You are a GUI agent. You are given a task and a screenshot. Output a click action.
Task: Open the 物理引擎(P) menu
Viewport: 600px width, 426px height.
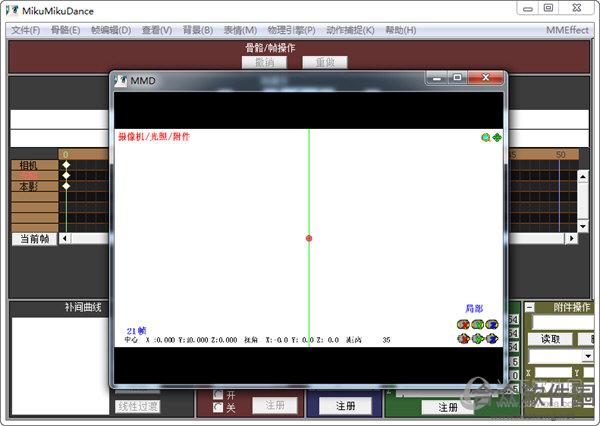[x=291, y=30]
